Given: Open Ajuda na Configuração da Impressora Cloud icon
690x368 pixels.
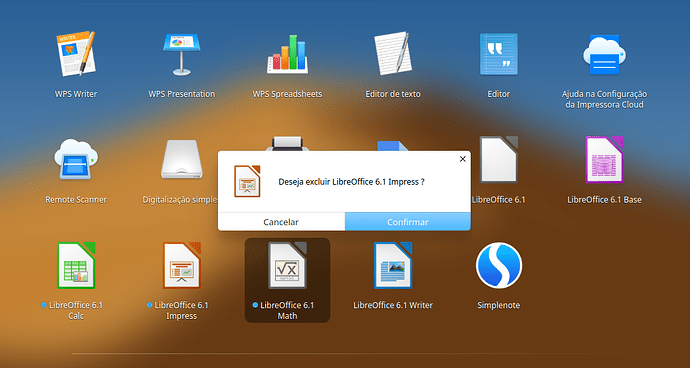Looking at the screenshot, I should (x=604, y=54).
